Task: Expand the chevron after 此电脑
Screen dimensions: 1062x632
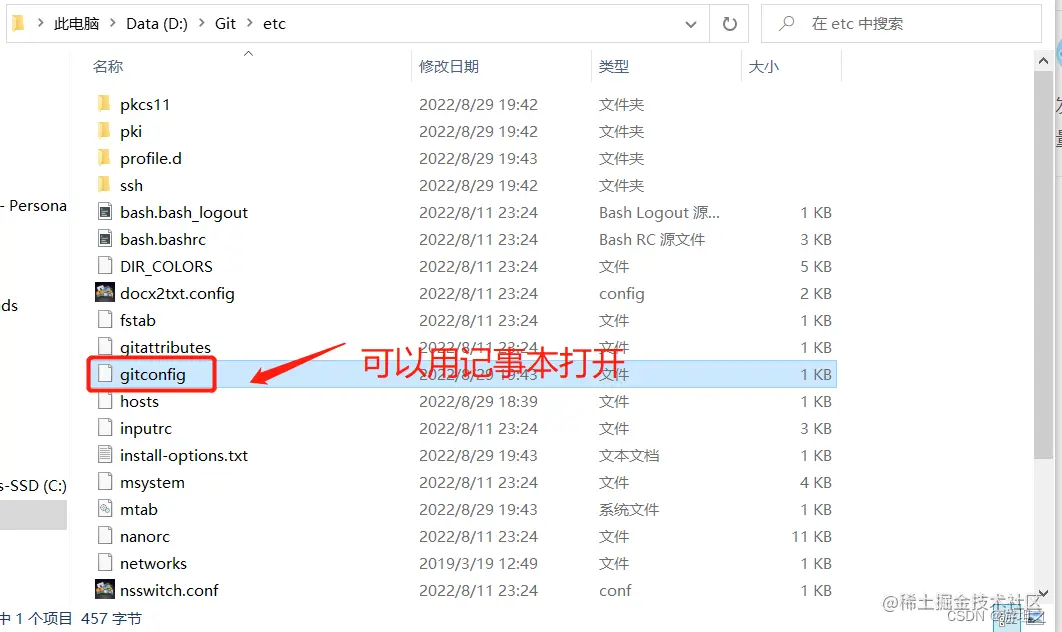Action: pos(113,24)
